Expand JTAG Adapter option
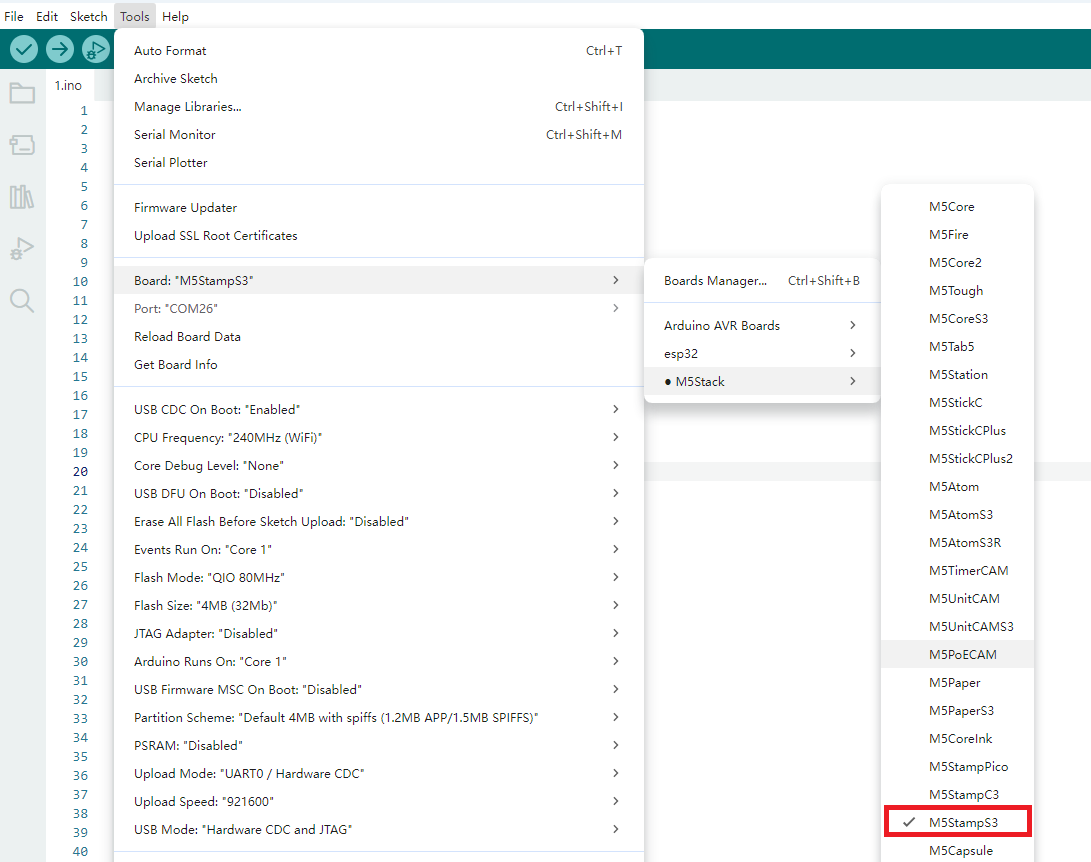1091x862 pixels. tap(379, 633)
